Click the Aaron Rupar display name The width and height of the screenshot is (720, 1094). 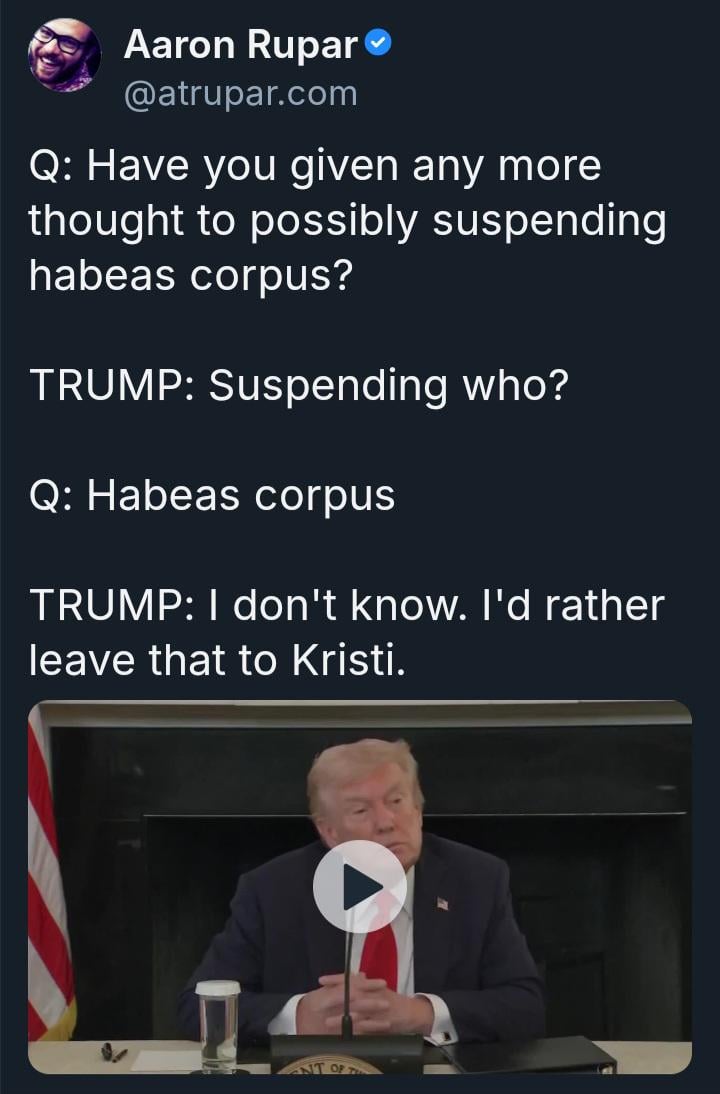click(x=240, y=44)
